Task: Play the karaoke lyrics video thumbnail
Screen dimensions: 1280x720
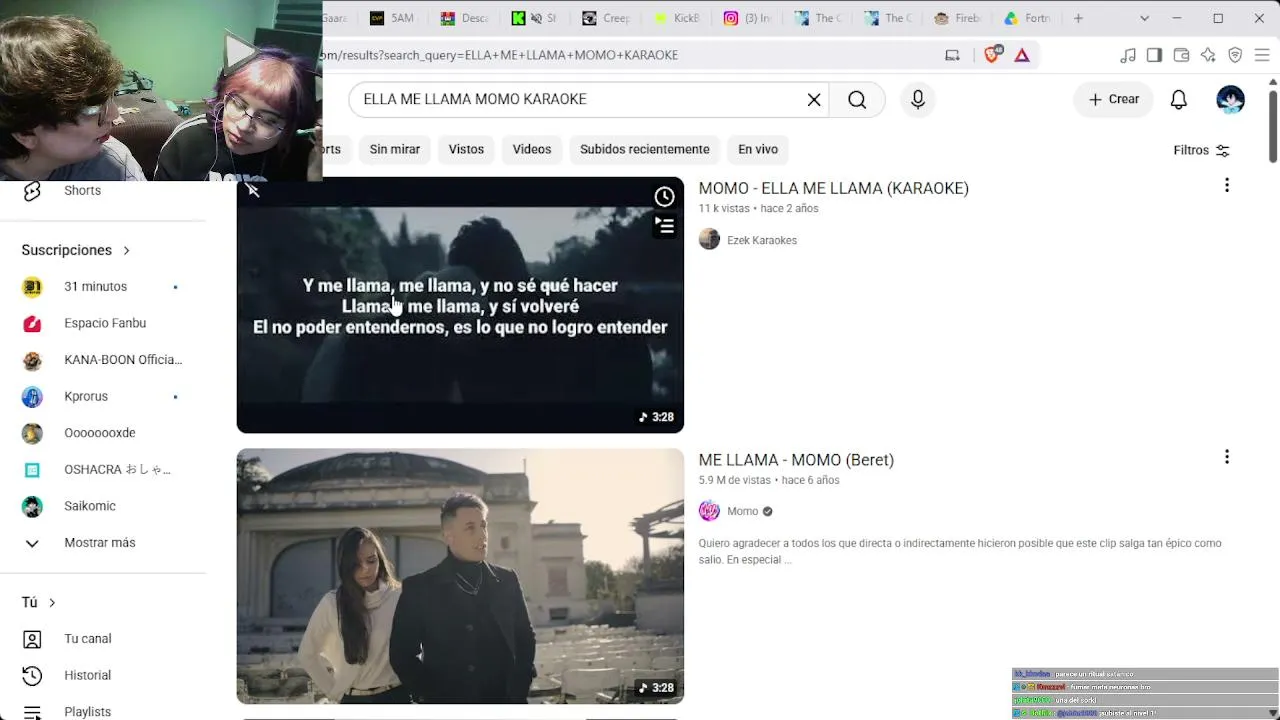Action: tap(460, 305)
